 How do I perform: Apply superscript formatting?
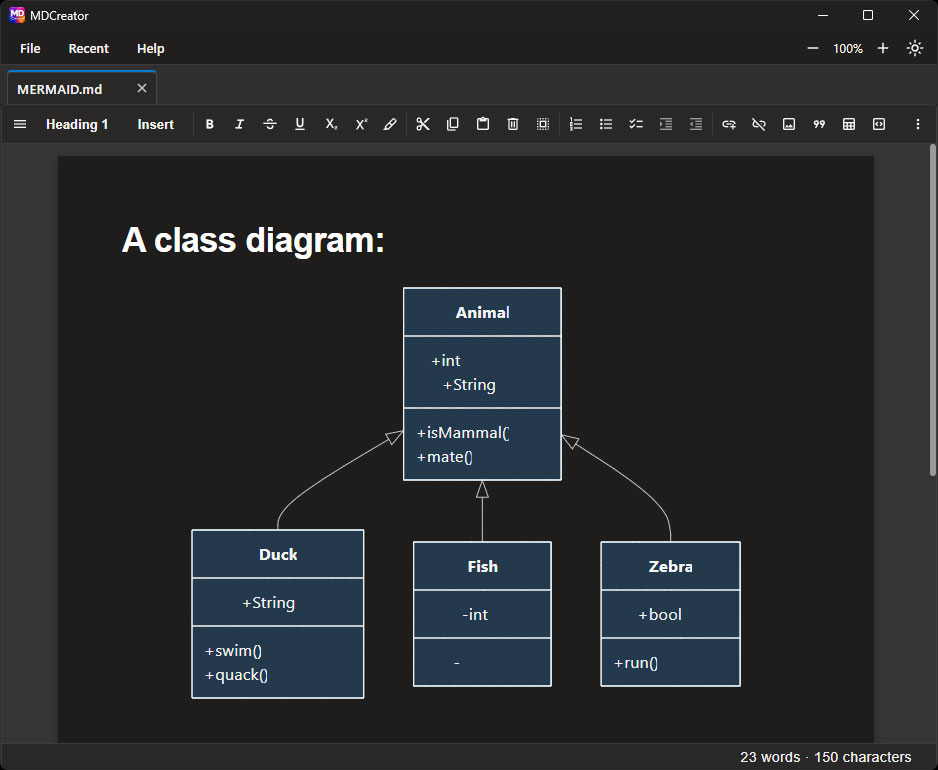coord(361,124)
